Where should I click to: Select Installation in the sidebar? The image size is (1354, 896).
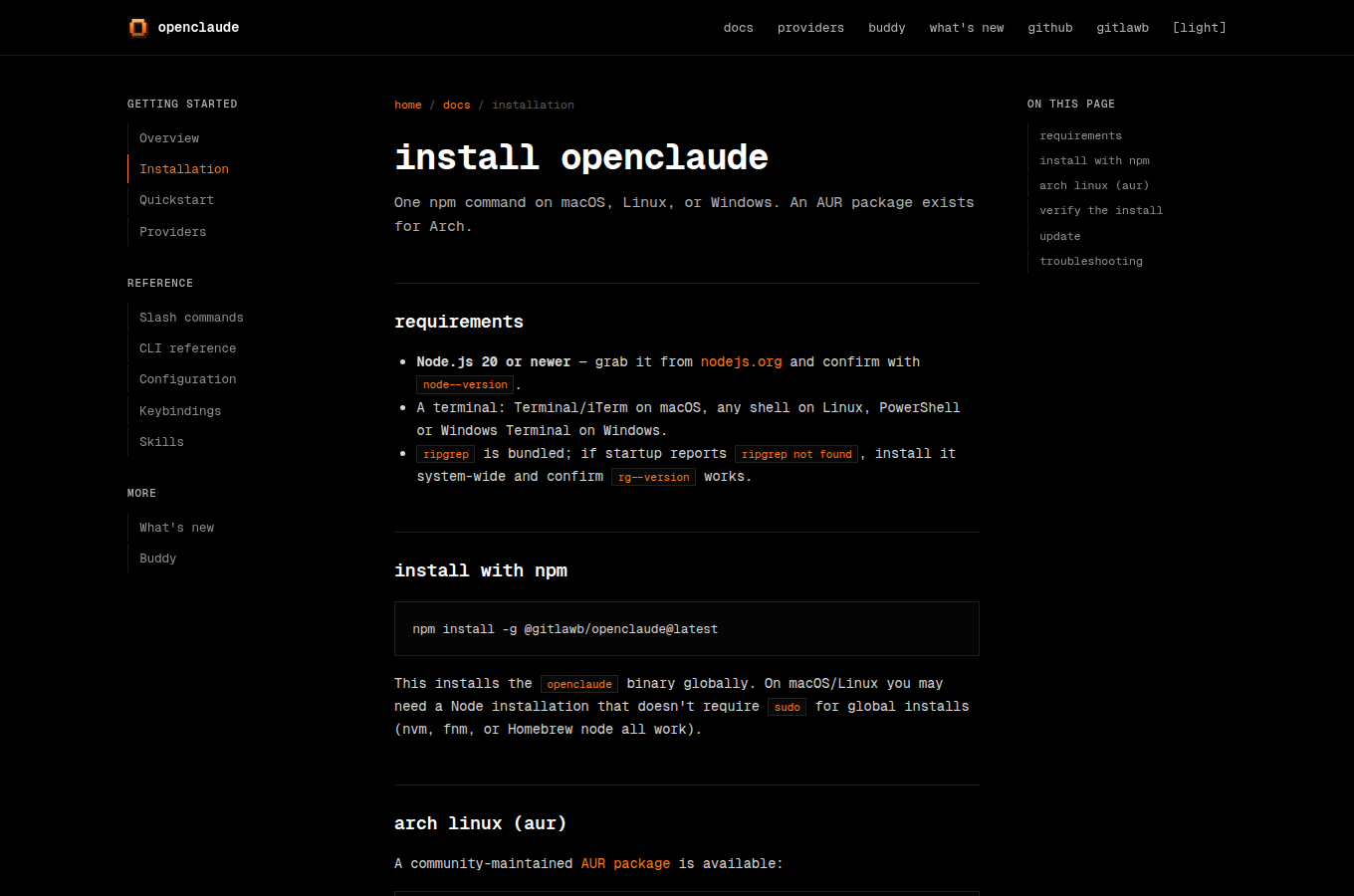tap(184, 169)
